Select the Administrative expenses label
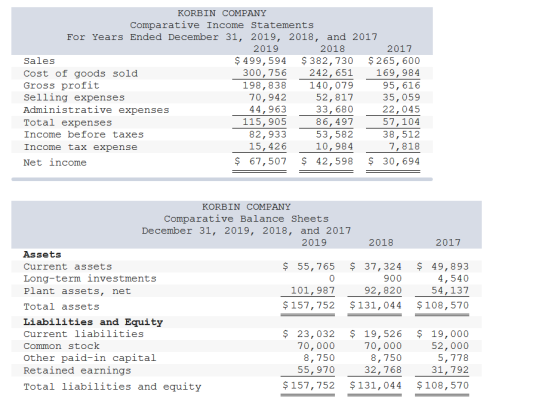The width and height of the screenshot is (560, 401). [x=96, y=110]
